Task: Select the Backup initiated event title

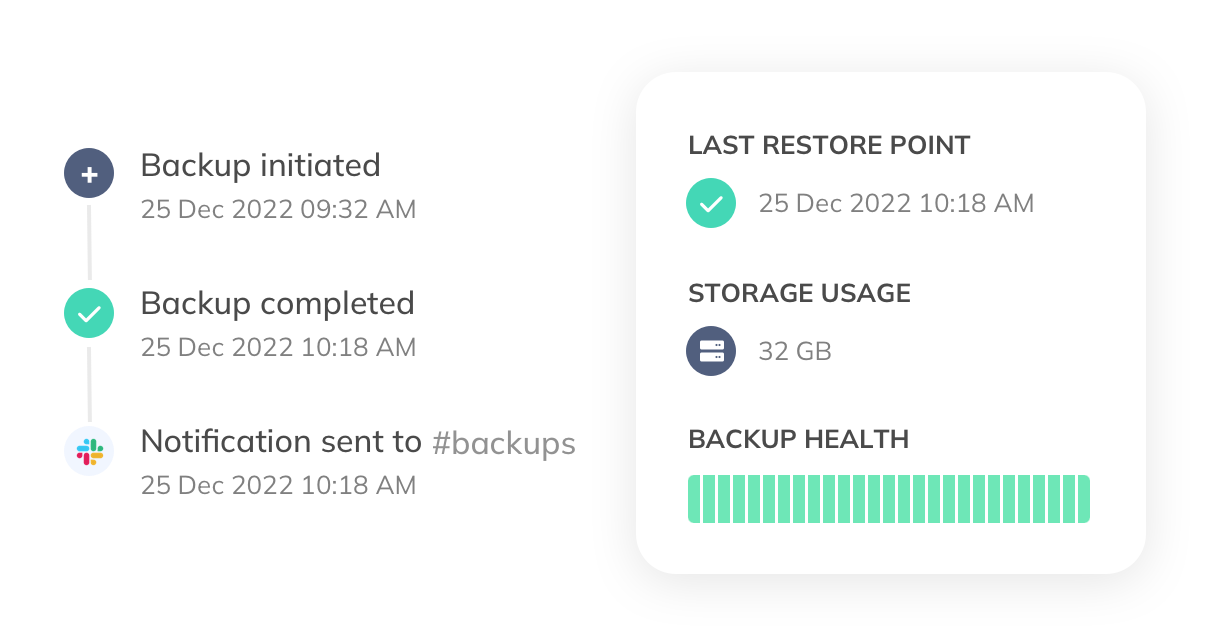Action: 260,165
